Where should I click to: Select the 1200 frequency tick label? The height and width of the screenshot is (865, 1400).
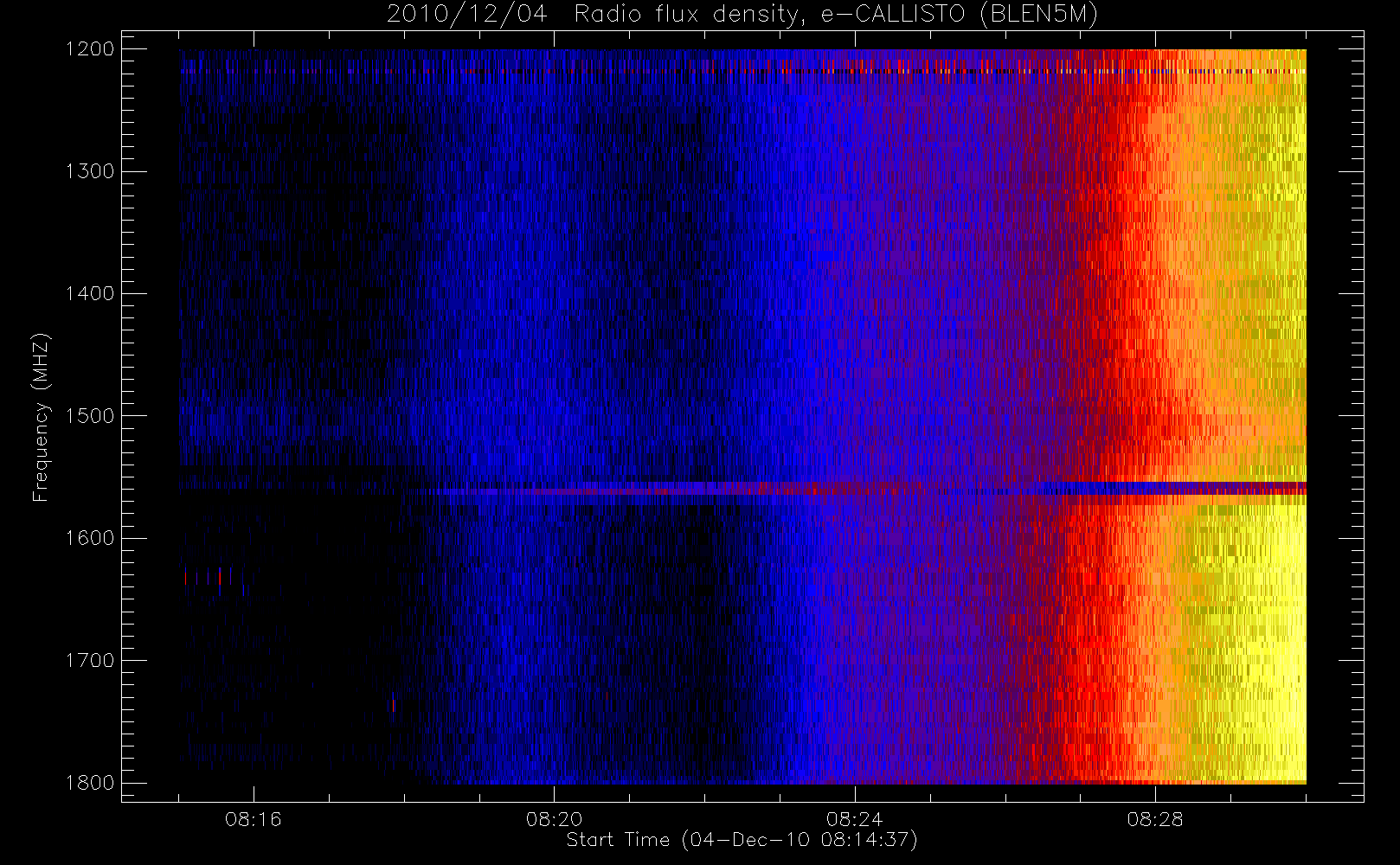coord(90,49)
